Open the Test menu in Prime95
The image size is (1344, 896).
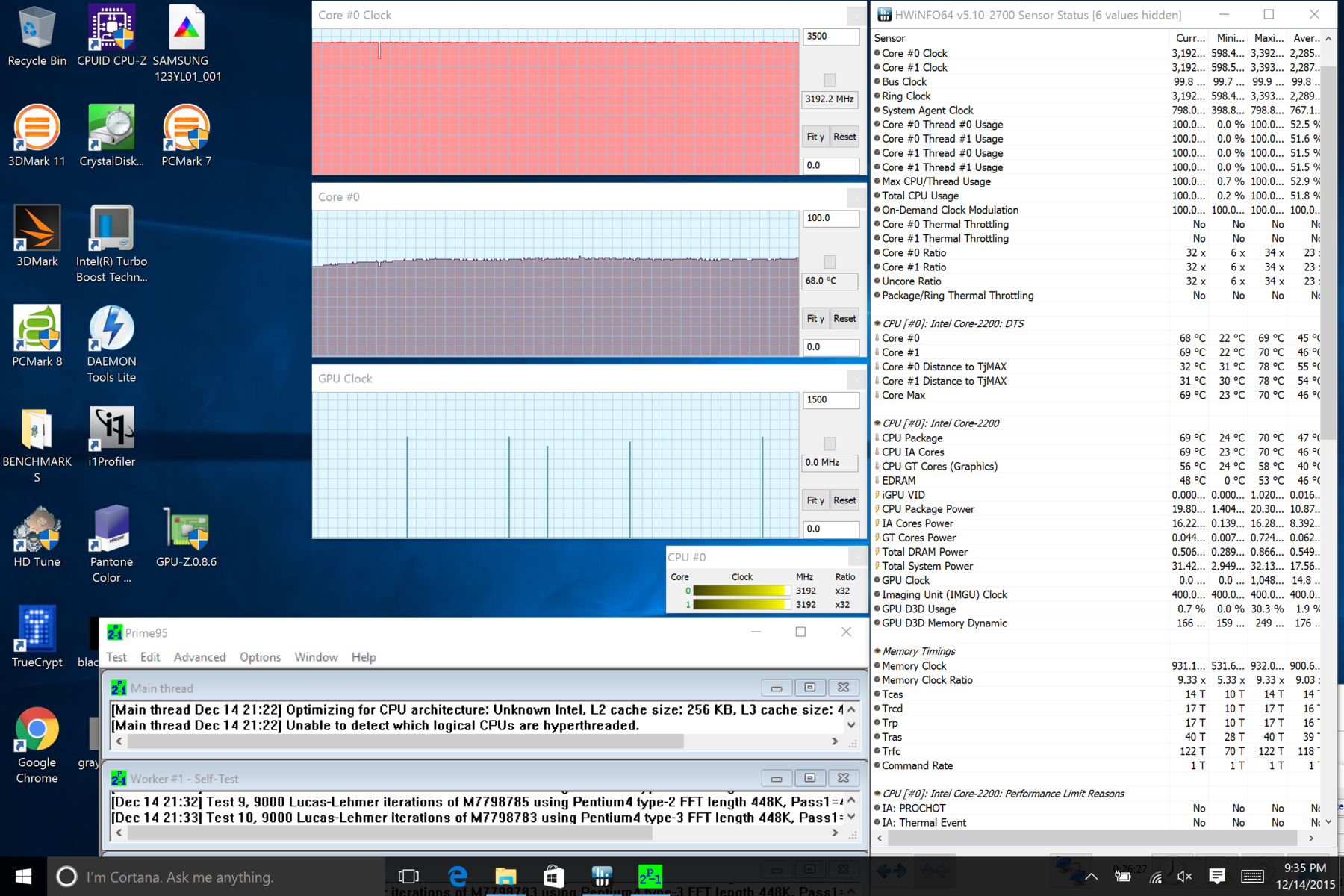pyautogui.click(x=116, y=657)
